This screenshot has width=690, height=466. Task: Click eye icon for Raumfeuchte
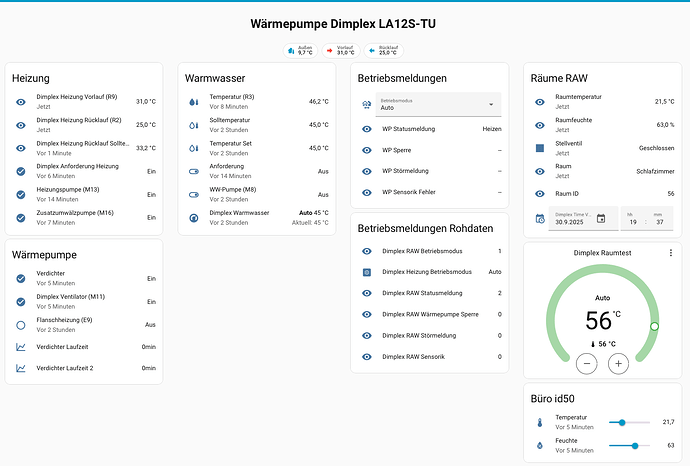[540, 125]
